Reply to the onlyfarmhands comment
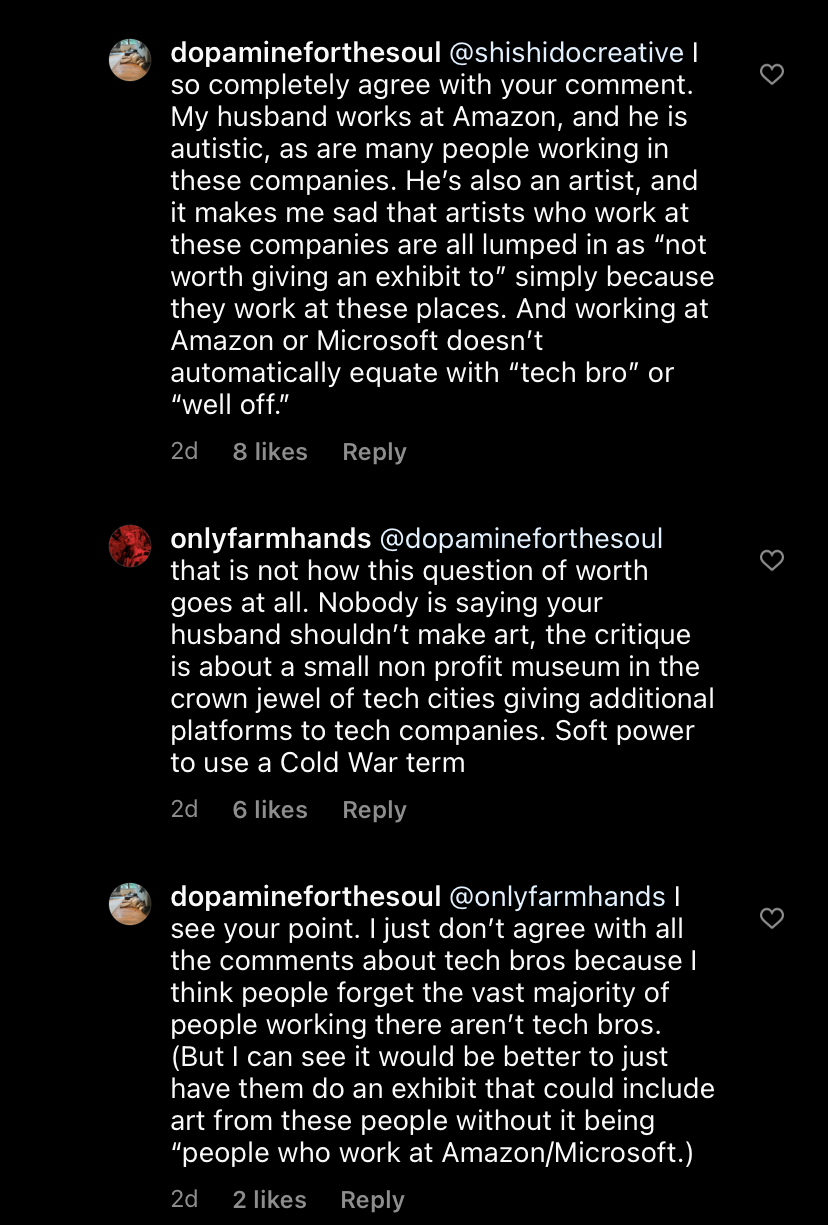 tap(374, 810)
